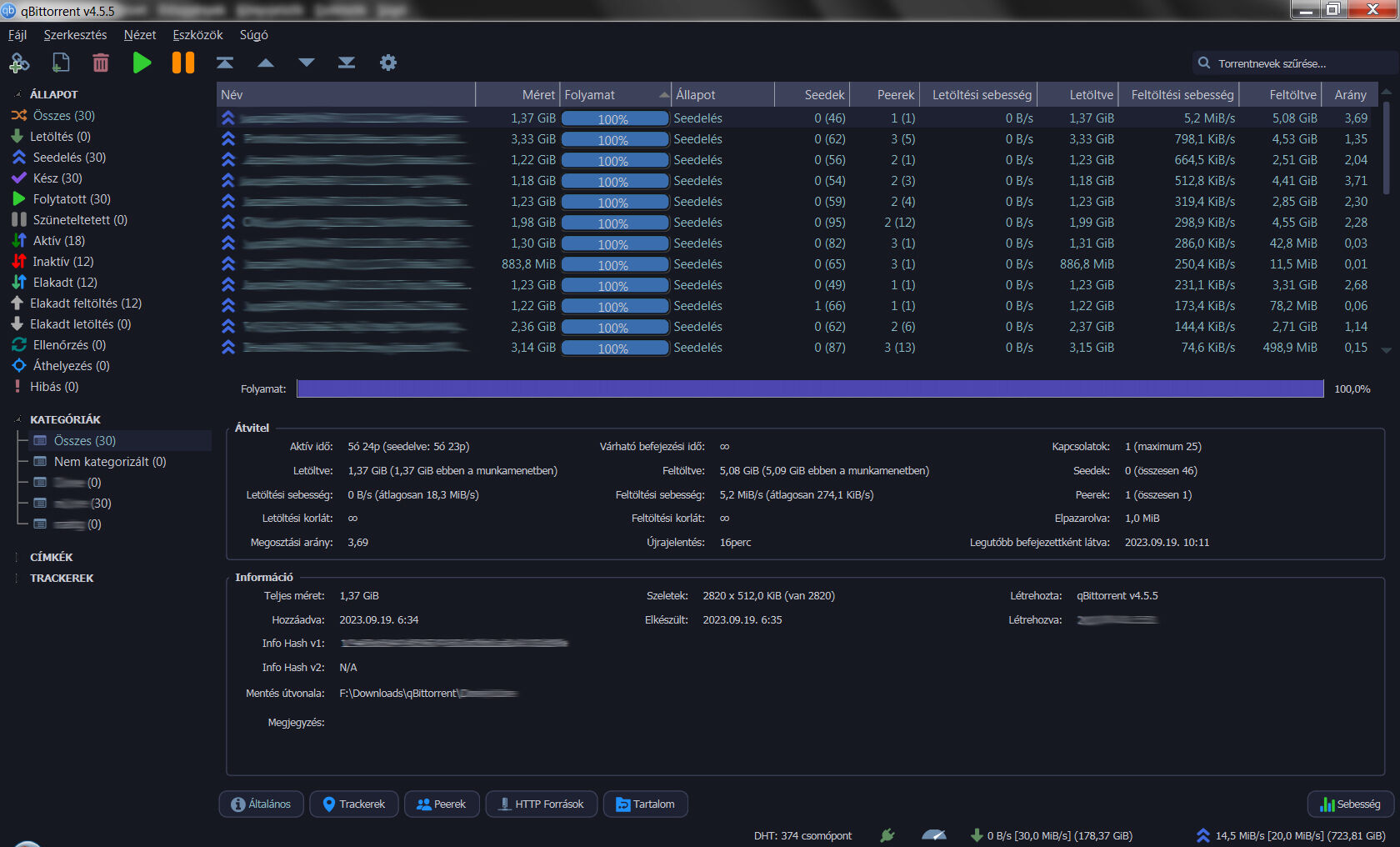Image resolution: width=1400 pixels, height=847 pixels.
Task: Switch to the Peerek tab
Action: pos(442,804)
